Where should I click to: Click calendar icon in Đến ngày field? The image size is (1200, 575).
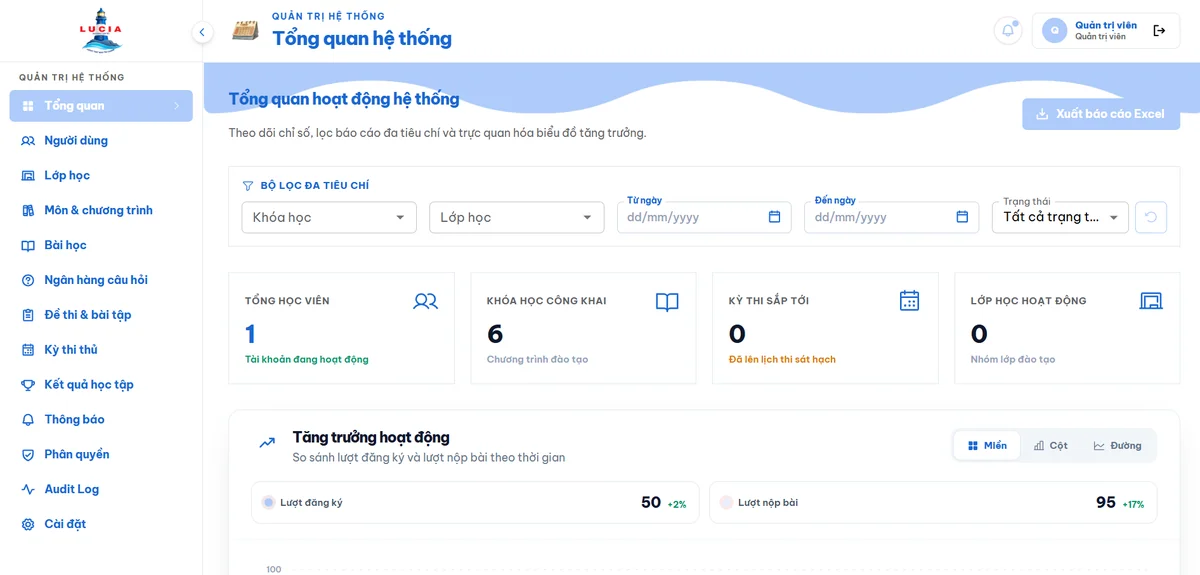pos(962,217)
